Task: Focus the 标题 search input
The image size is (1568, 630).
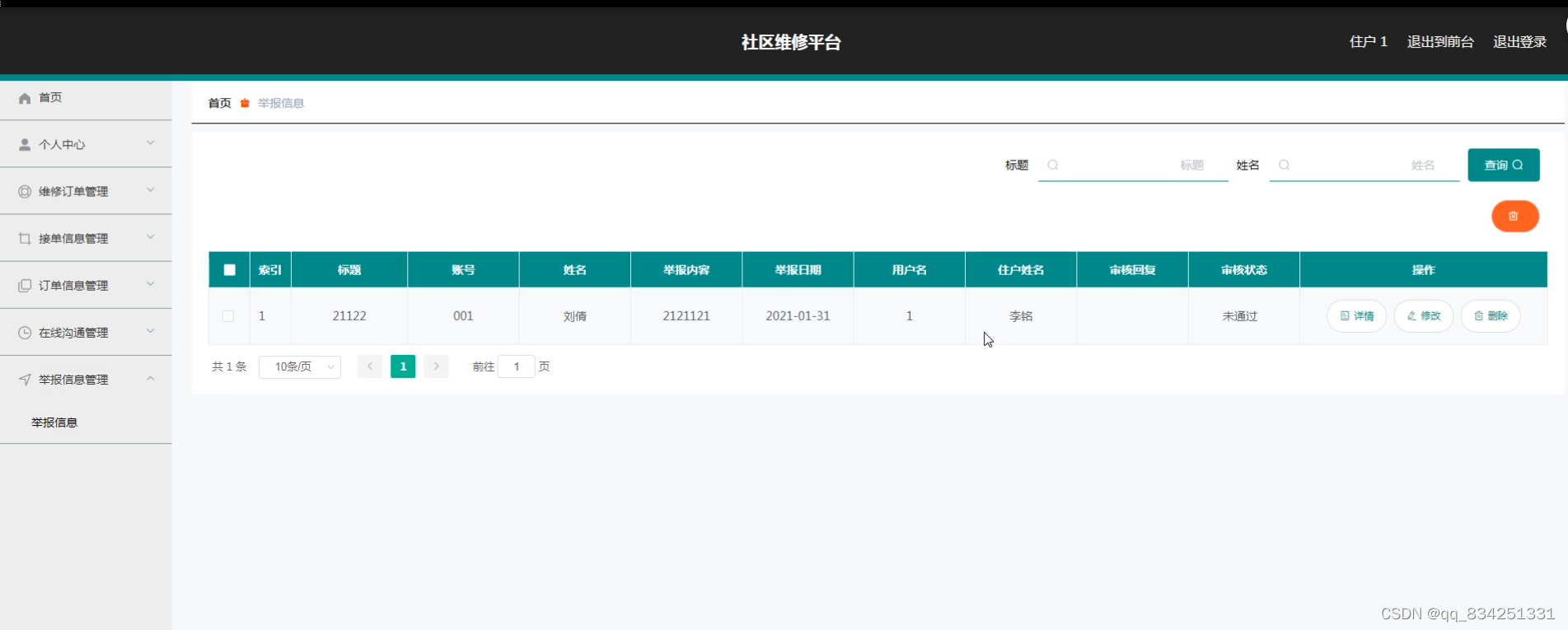Action: [1133, 165]
